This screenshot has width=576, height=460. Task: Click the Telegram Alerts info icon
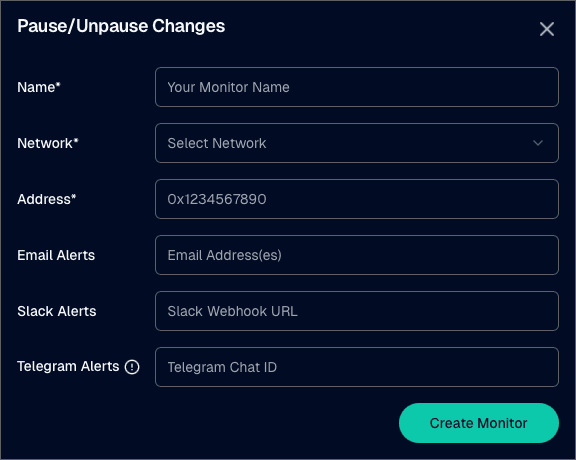click(x=132, y=367)
